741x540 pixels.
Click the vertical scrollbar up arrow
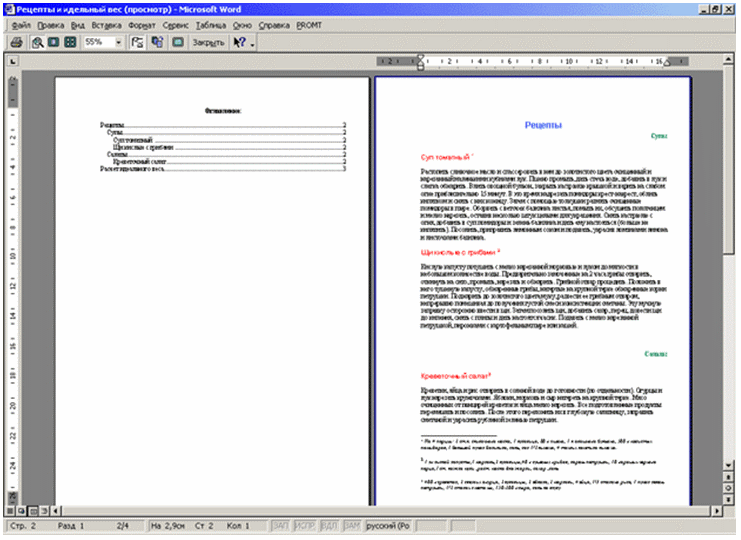pos(728,60)
